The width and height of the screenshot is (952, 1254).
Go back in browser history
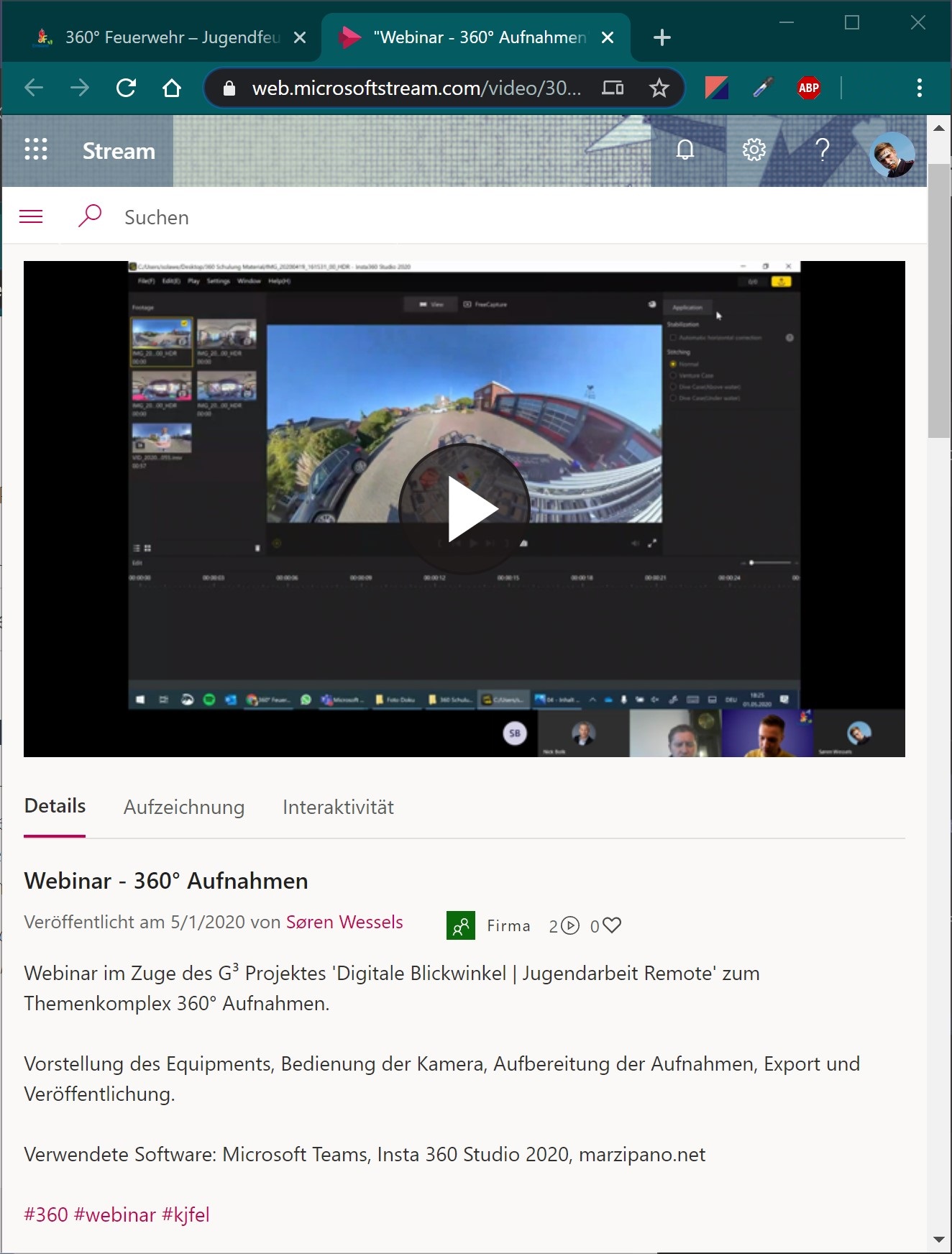[x=34, y=88]
